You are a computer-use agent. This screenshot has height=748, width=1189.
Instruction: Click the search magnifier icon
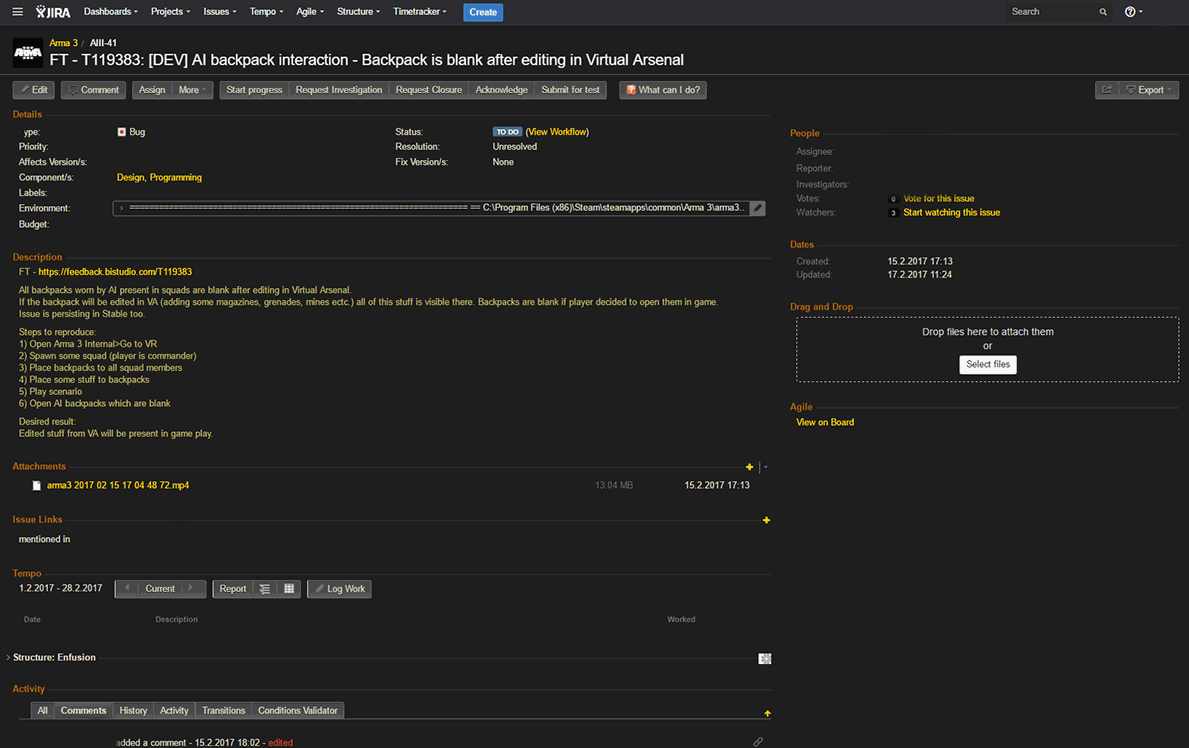click(1103, 11)
